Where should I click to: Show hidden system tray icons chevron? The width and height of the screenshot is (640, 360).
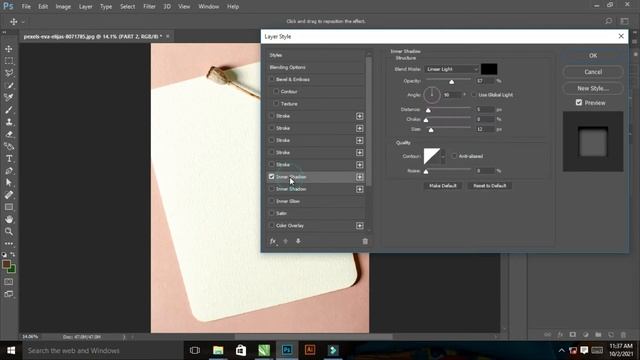(562, 350)
